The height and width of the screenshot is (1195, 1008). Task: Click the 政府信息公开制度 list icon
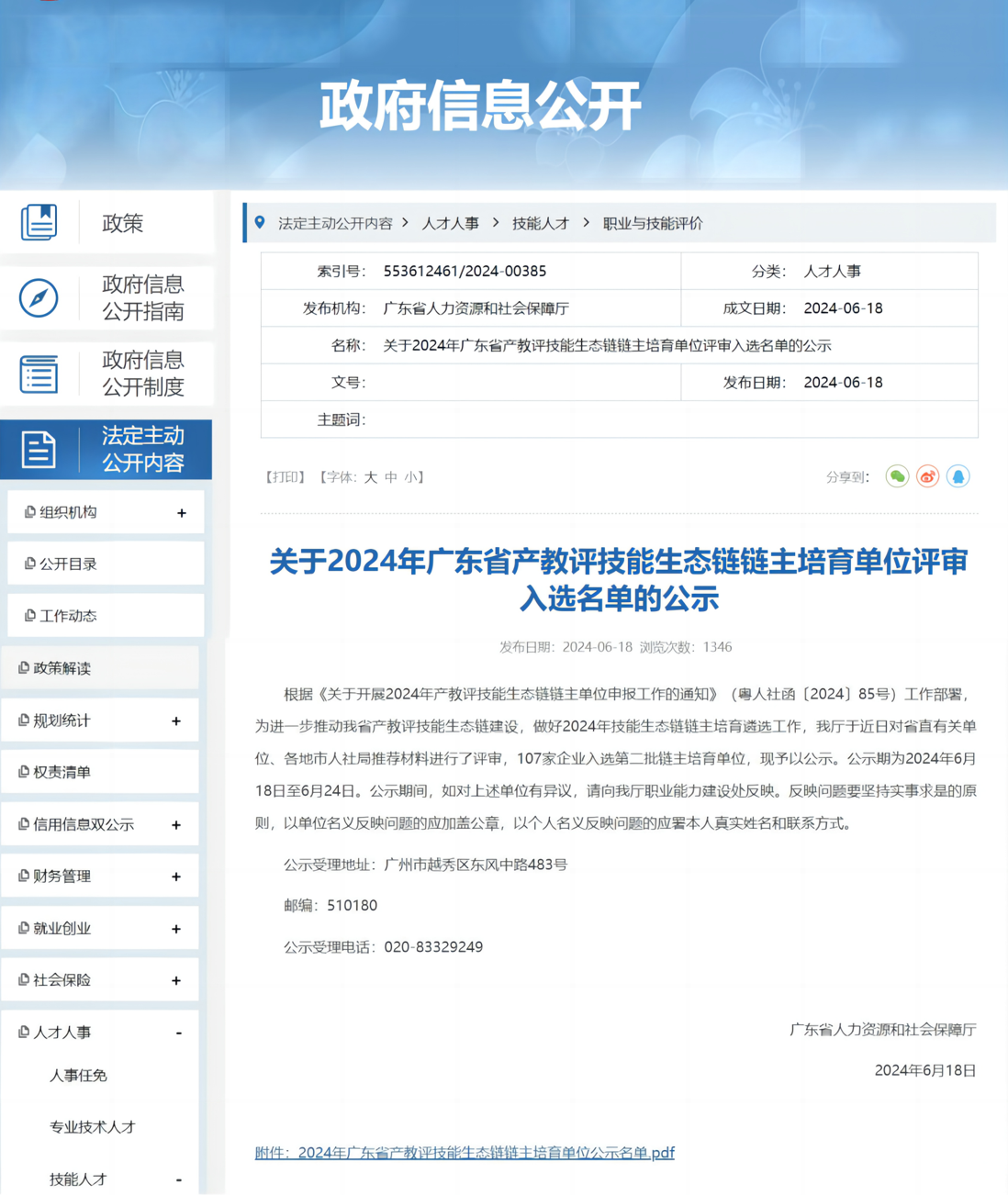click(39, 373)
